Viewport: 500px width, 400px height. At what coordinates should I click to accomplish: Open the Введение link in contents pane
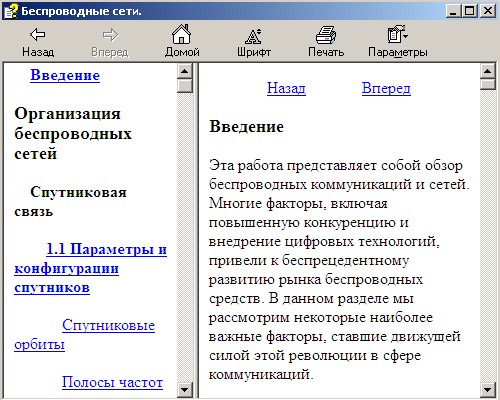click(65, 75)
